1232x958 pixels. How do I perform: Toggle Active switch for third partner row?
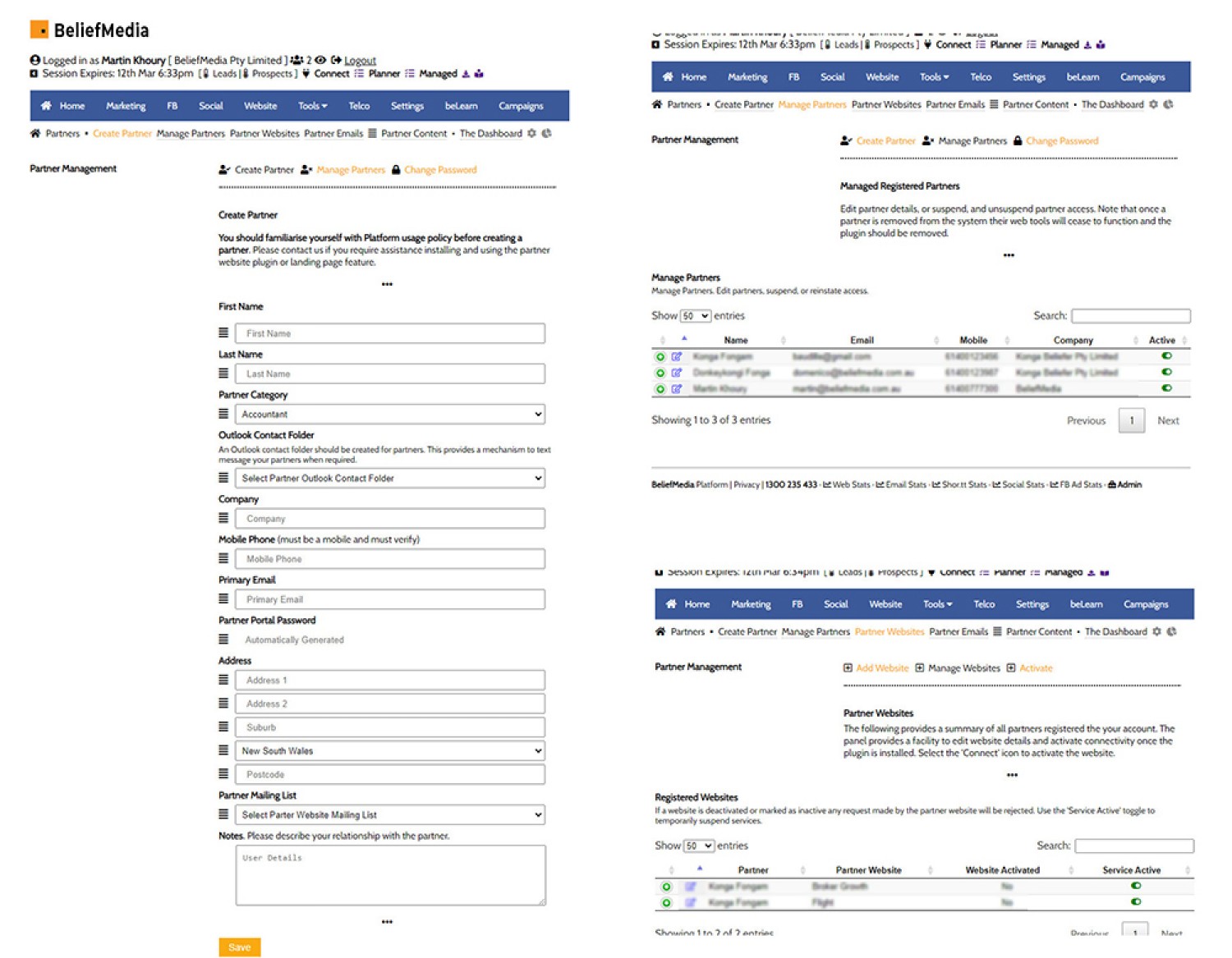click(x=1166, y=387)
